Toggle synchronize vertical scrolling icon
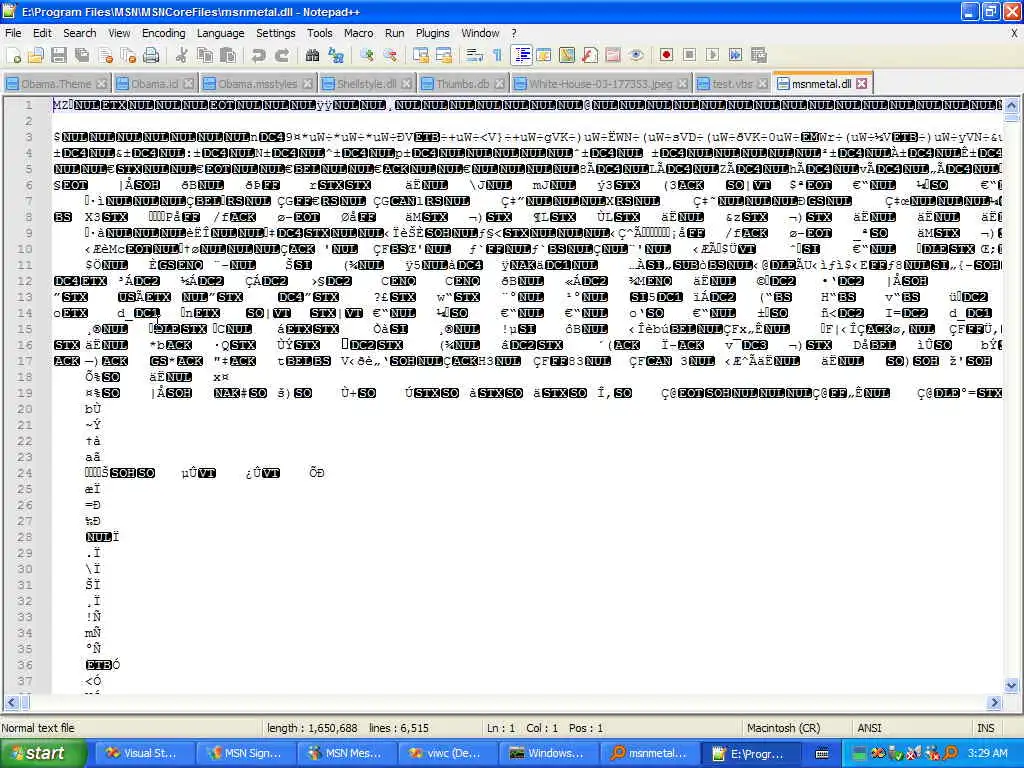 point(421,56)
